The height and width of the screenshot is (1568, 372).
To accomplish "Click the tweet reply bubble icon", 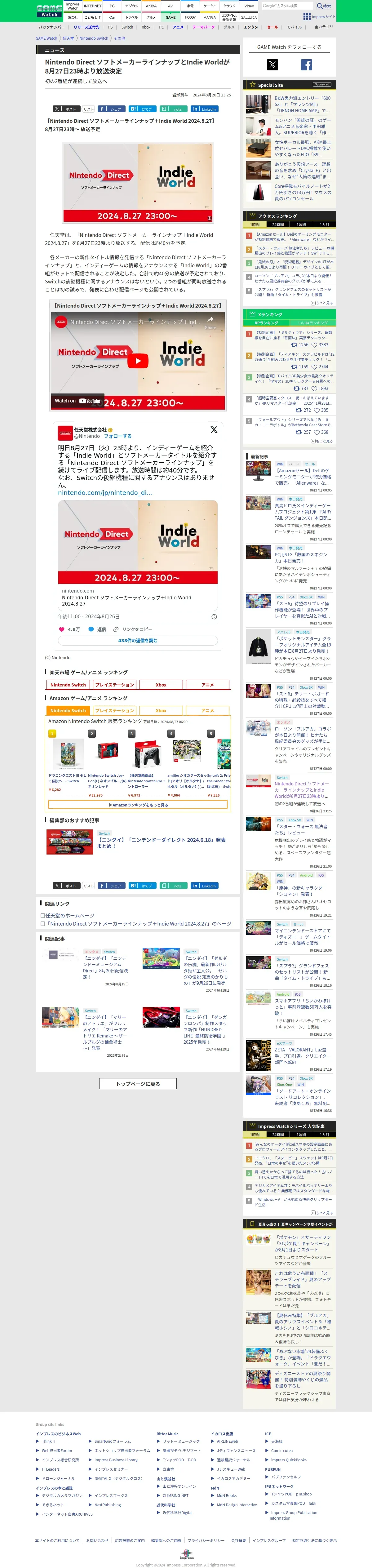I will tap(91, 629).
